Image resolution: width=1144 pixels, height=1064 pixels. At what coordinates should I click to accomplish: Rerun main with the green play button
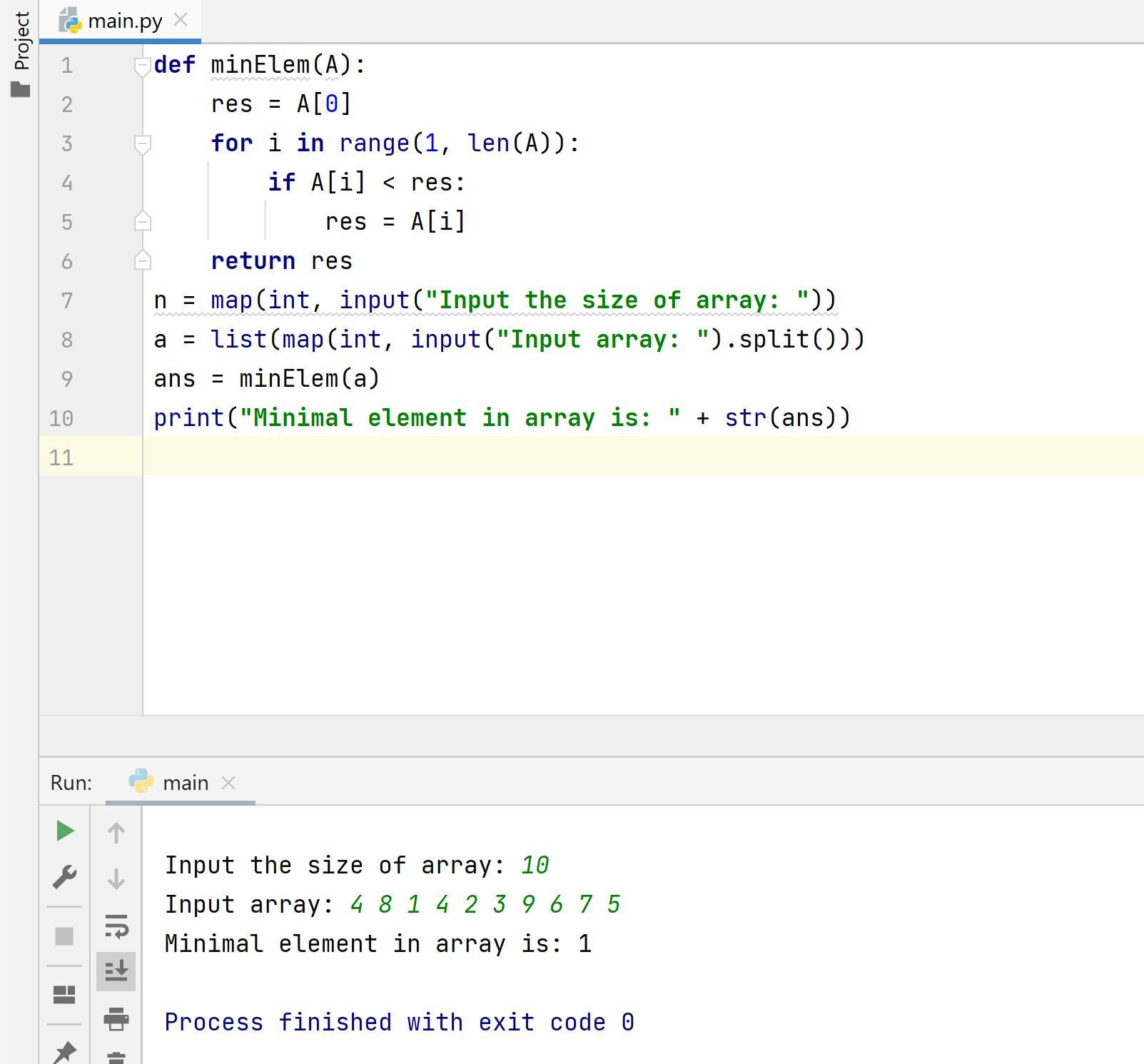click(x=65, y=831)
